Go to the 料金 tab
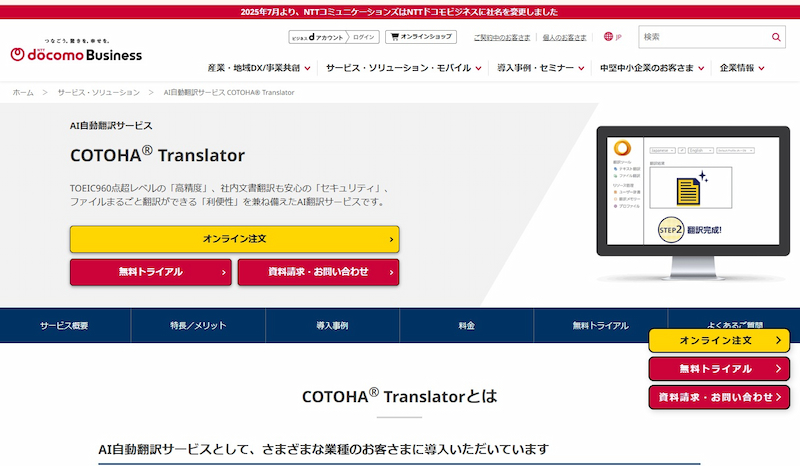 pos(466,326)
